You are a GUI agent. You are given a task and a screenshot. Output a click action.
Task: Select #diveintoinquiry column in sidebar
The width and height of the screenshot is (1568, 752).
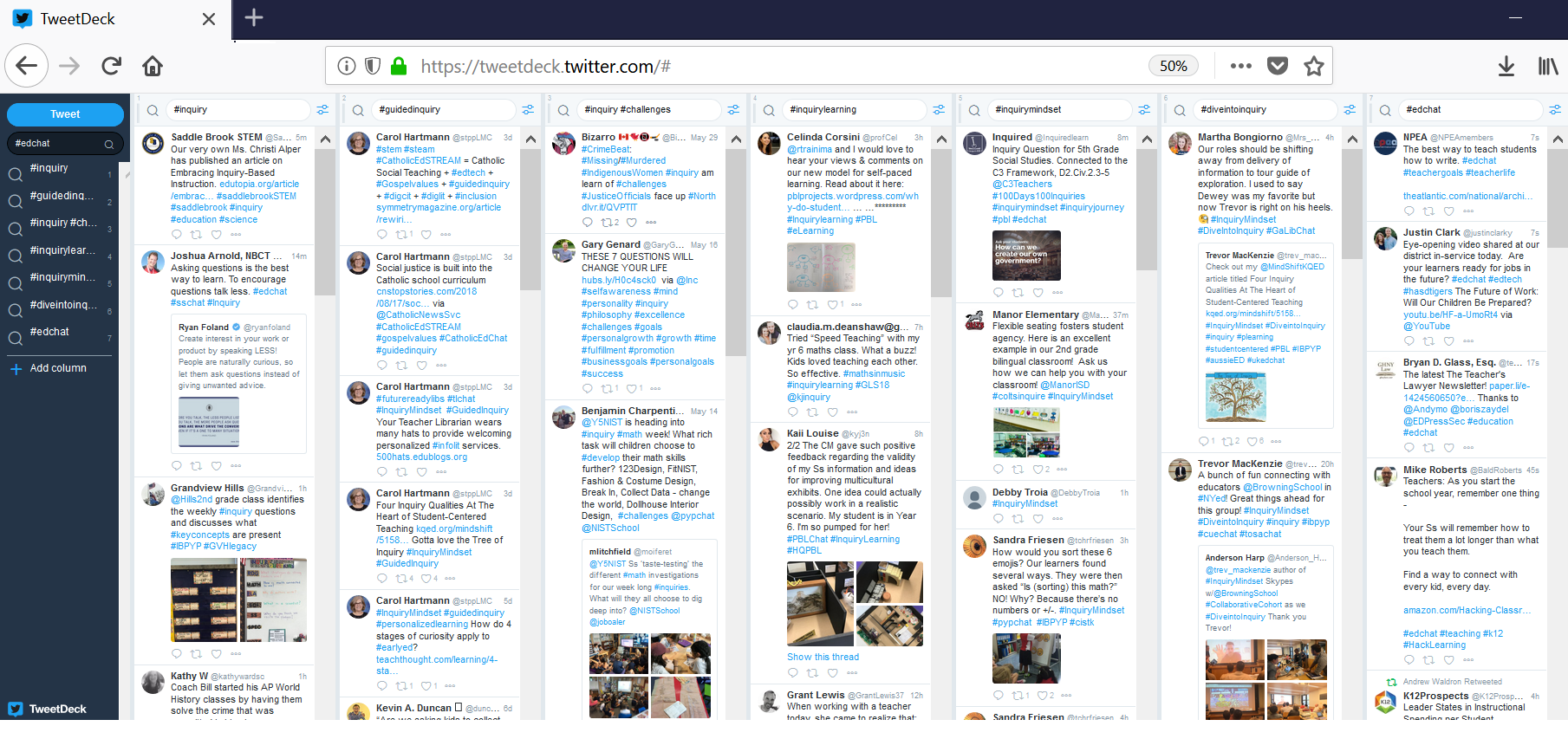pos(61,305)
